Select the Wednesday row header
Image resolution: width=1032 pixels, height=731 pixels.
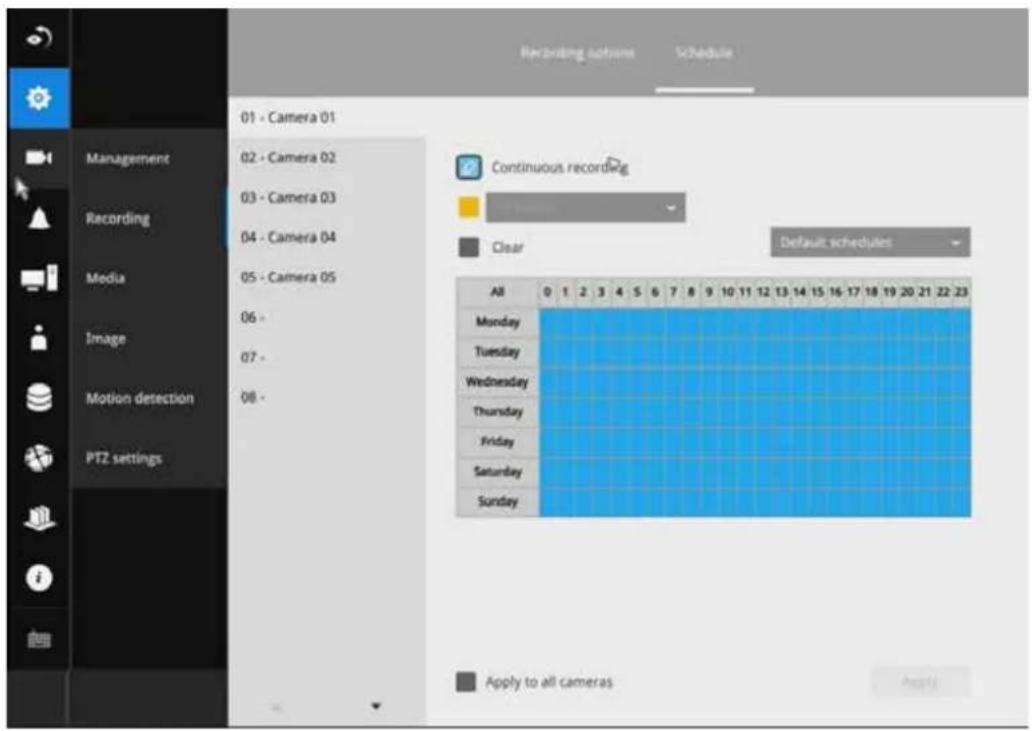pos(498,382)
